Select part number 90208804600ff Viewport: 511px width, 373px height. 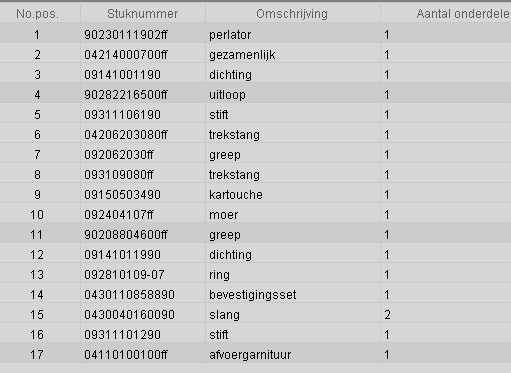(126, 235)
